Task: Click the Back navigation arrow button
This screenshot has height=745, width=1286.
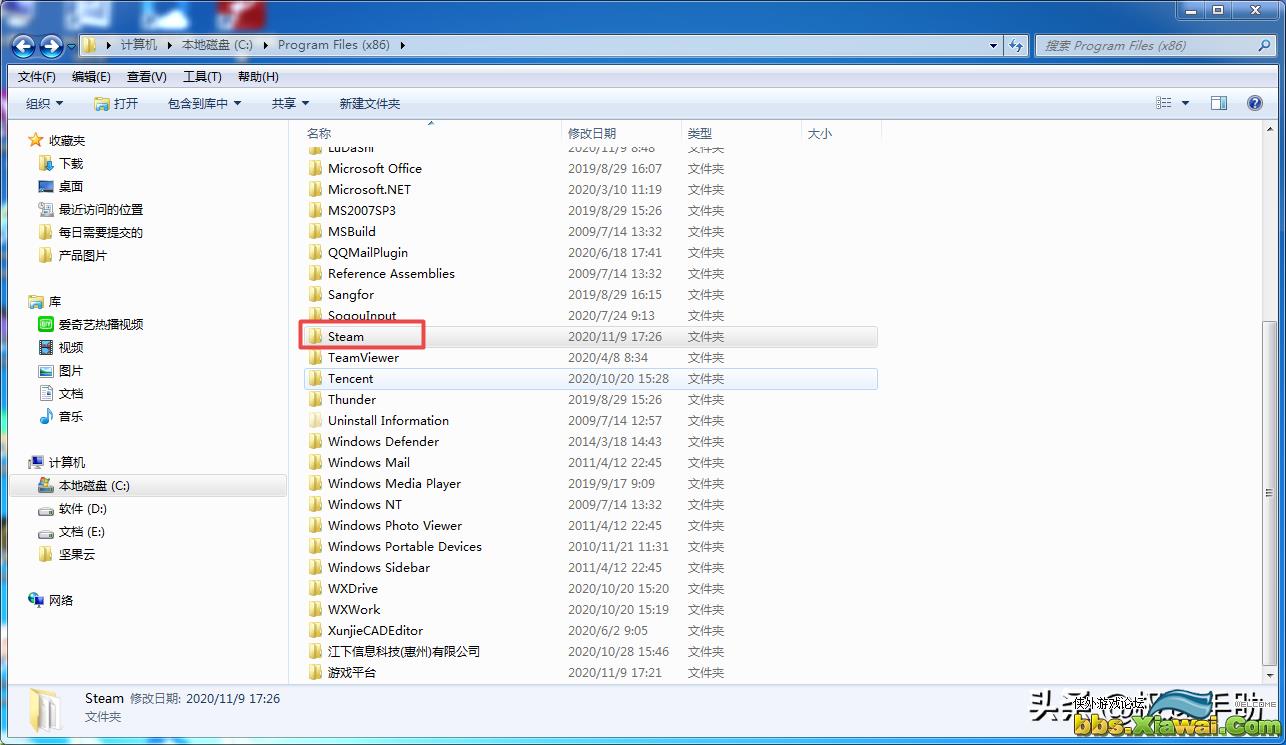Action: point(23,46)
